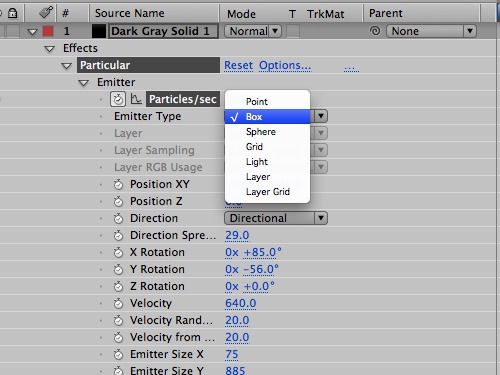The width and height of the screenshot is (500, 375).
Task: Enable stopwatch for Direction Spread
Action: pyautogui.click(x=118, y=235)
